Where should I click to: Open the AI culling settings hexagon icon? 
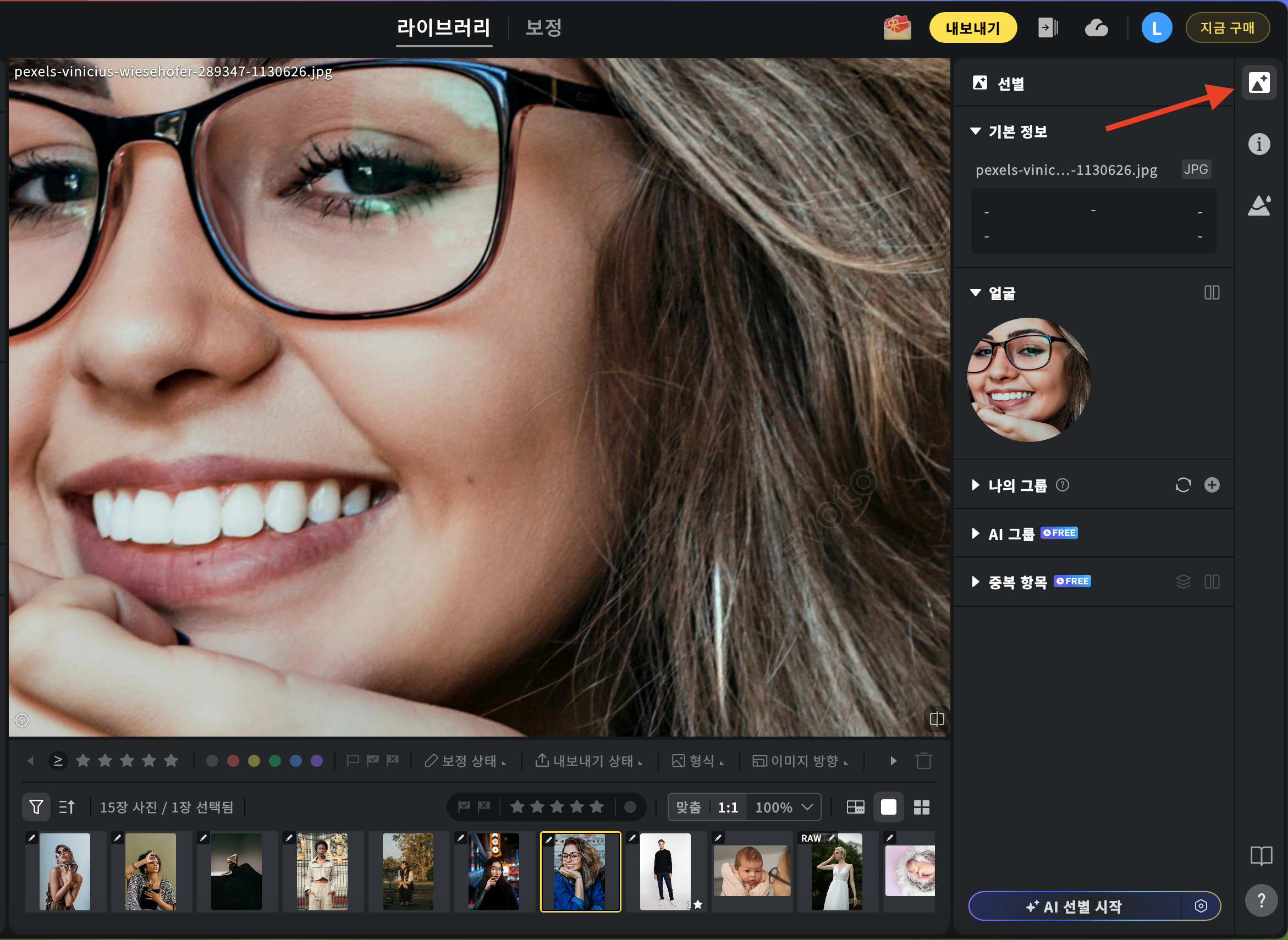click(x=1201, y=906)
